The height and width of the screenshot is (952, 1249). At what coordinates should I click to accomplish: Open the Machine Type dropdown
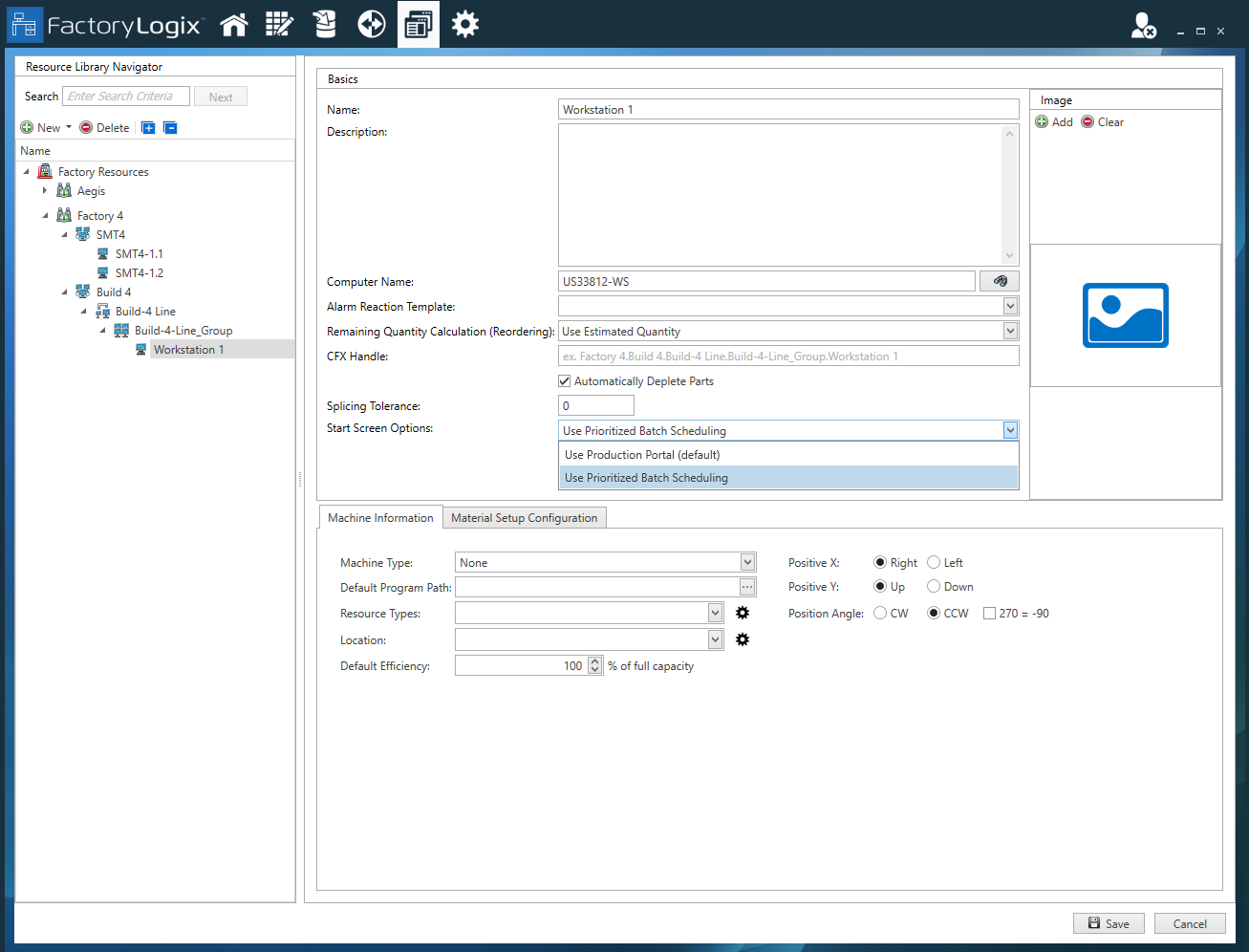[x=747, y=562]
